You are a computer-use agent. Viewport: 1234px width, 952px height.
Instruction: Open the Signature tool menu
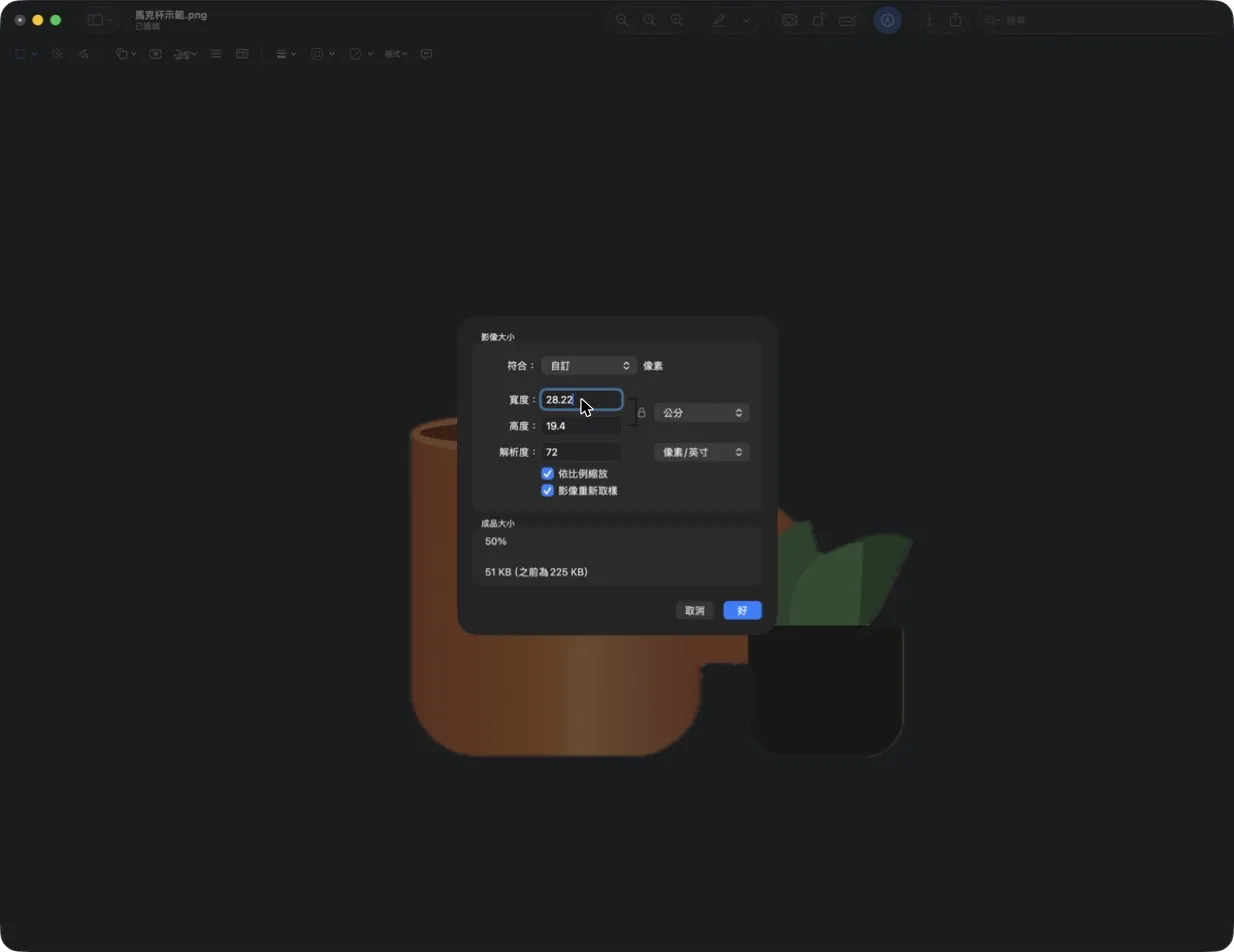[x=185, y=54]
